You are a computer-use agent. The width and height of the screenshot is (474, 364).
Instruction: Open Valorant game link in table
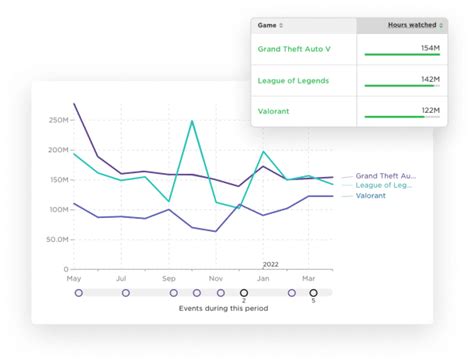point(273,111)
